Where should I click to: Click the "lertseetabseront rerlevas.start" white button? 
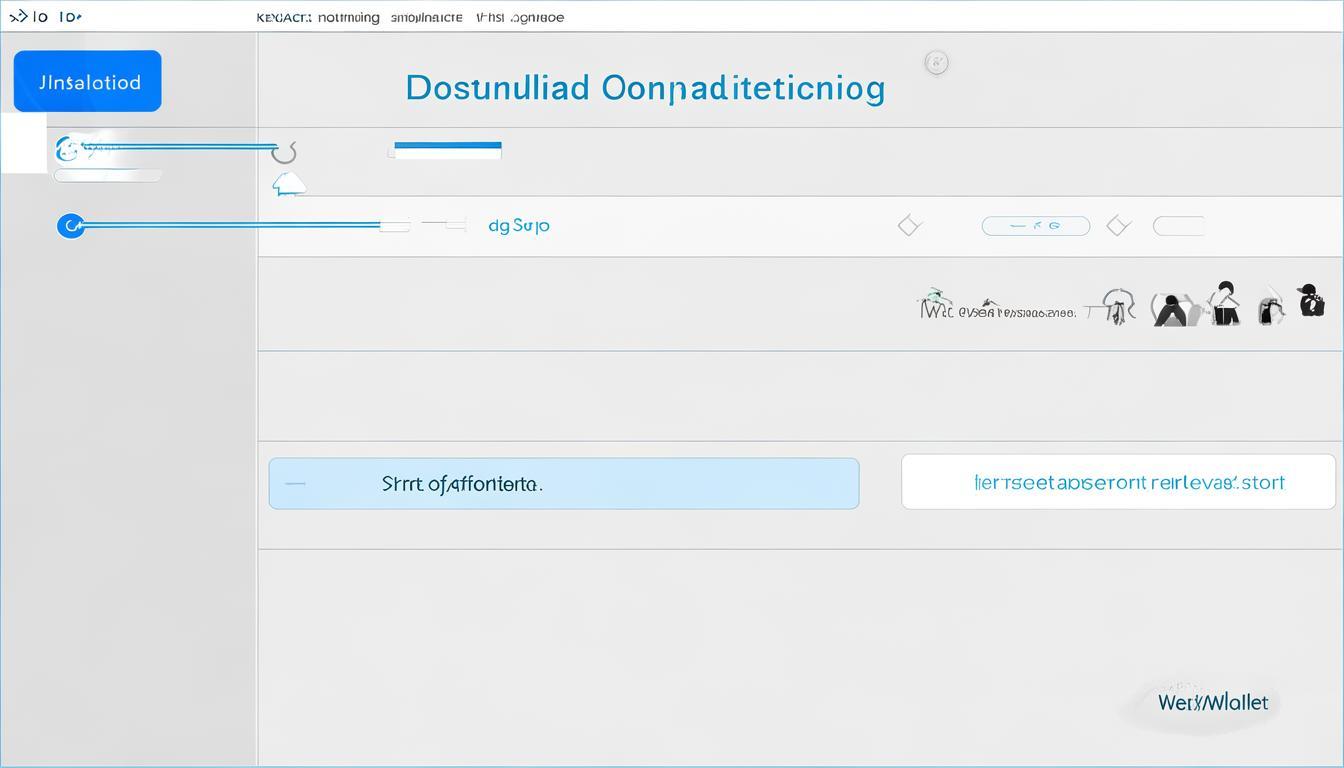click(x=1117, y=482)
